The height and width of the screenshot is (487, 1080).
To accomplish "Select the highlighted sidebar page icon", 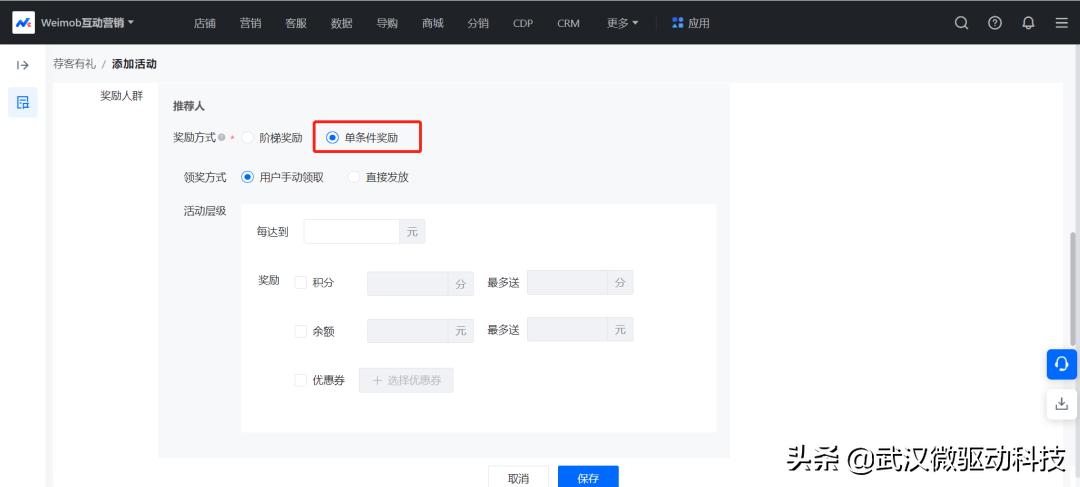I will tap(23, 103).
